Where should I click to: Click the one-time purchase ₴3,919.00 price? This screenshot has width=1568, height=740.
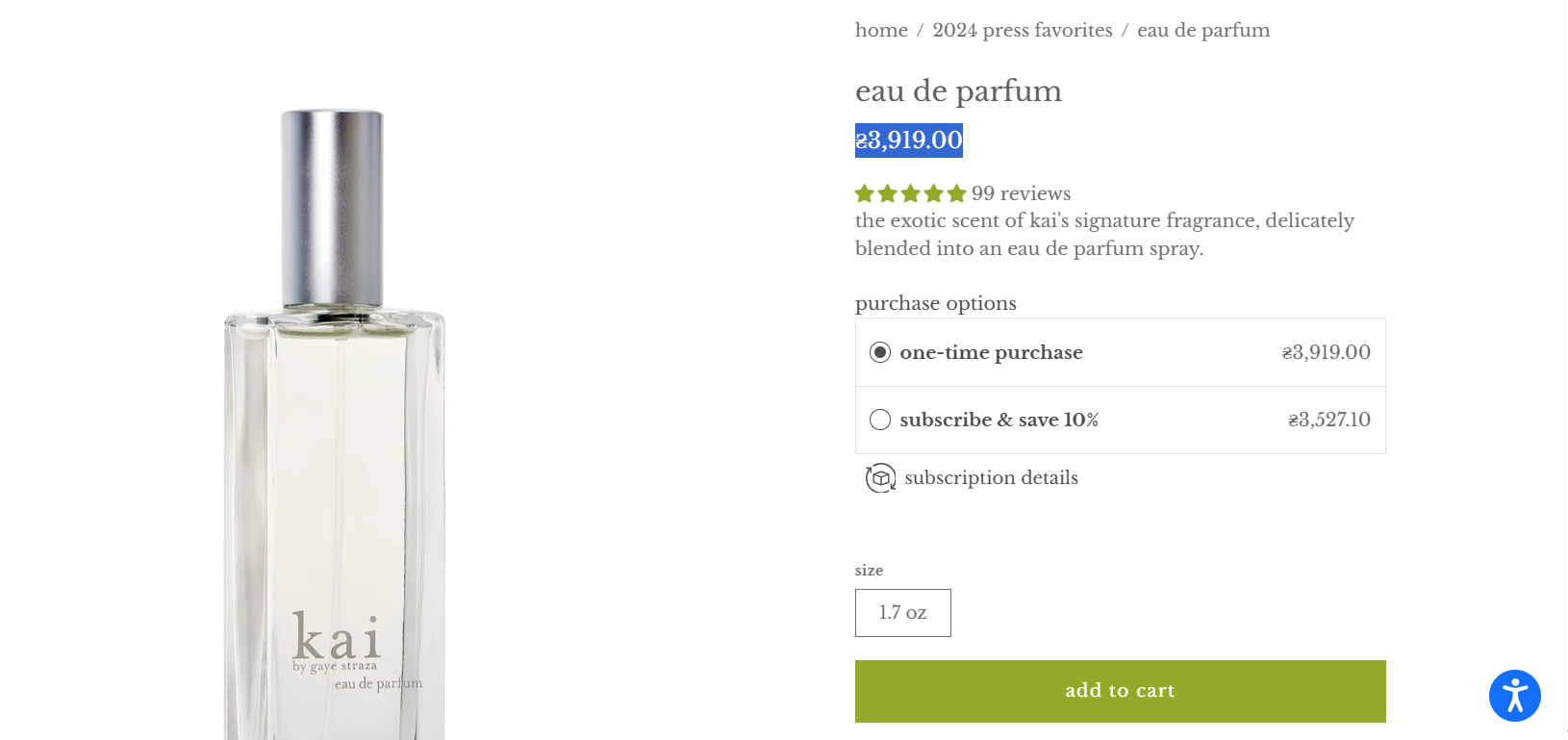tap(1327, 352)
